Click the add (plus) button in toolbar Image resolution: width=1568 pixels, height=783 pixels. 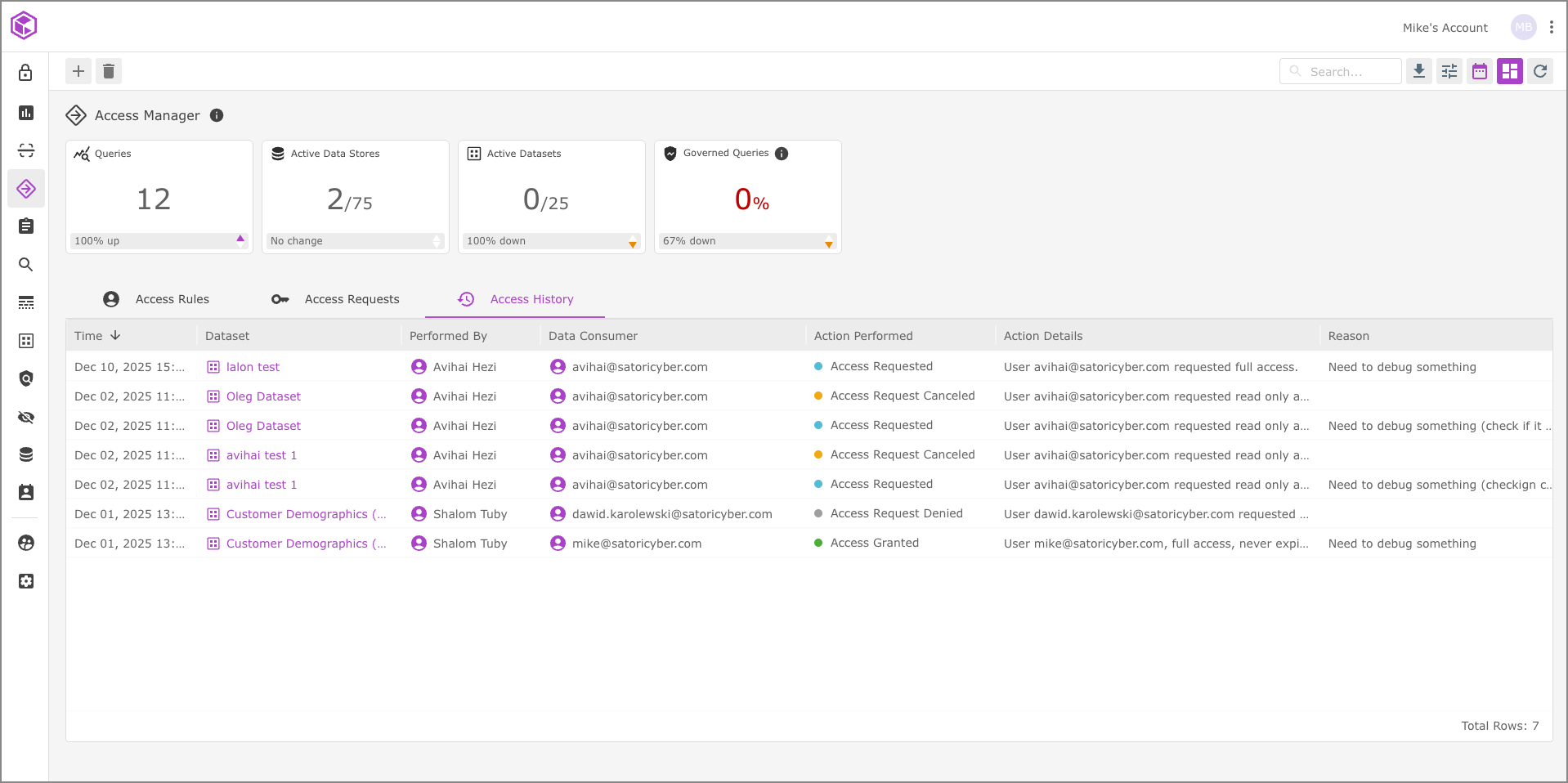coord(78,71)
